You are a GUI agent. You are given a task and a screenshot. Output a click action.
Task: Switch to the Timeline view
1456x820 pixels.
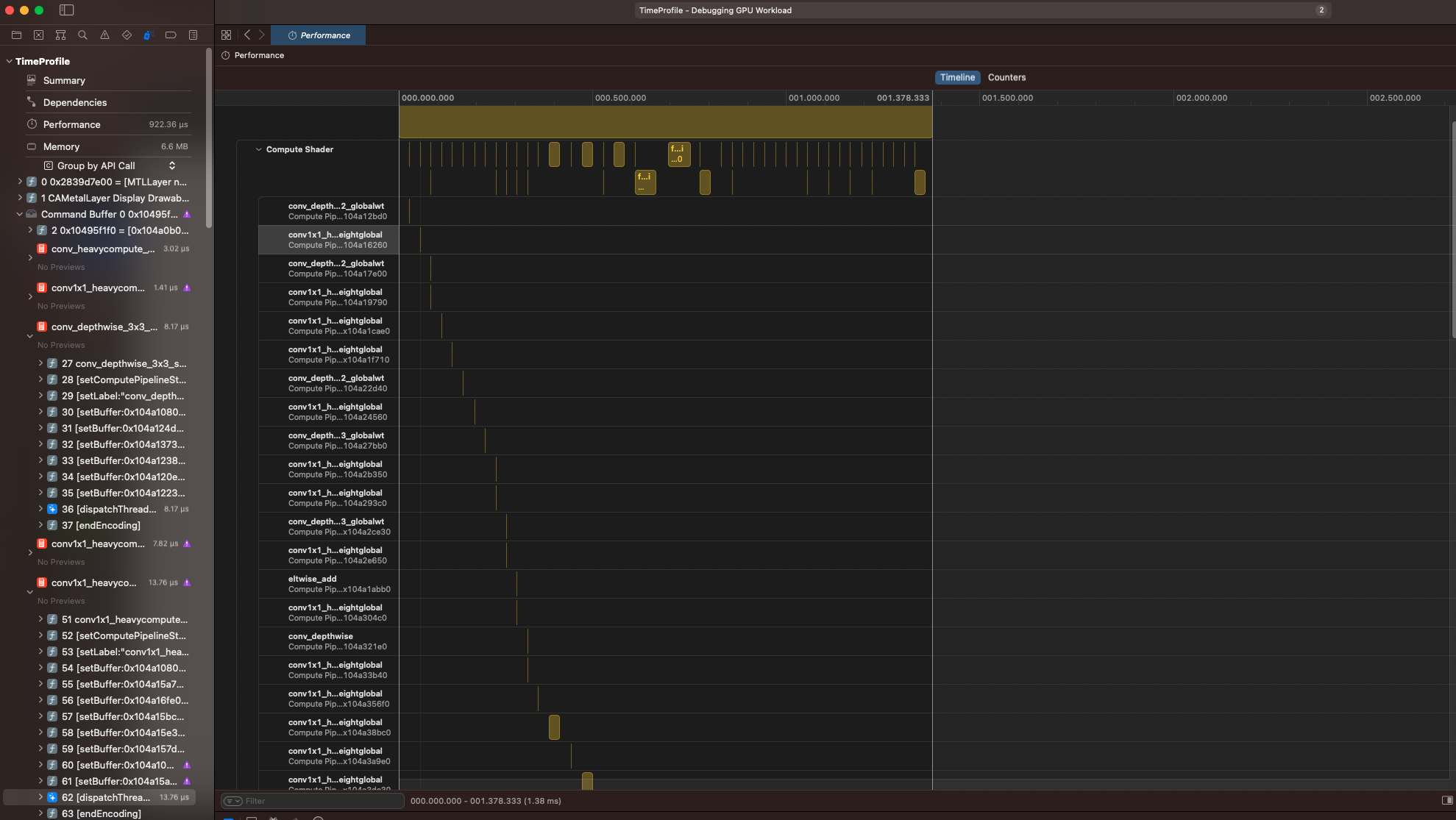pyautogui.click(x=956, y=77)
